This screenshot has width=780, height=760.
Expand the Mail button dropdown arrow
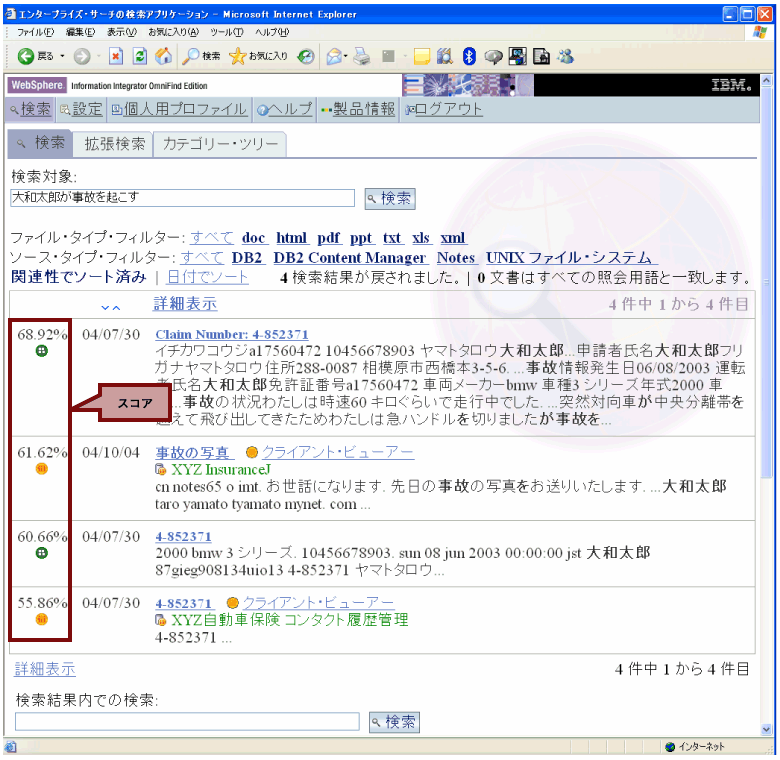click(x=345, y=56)
